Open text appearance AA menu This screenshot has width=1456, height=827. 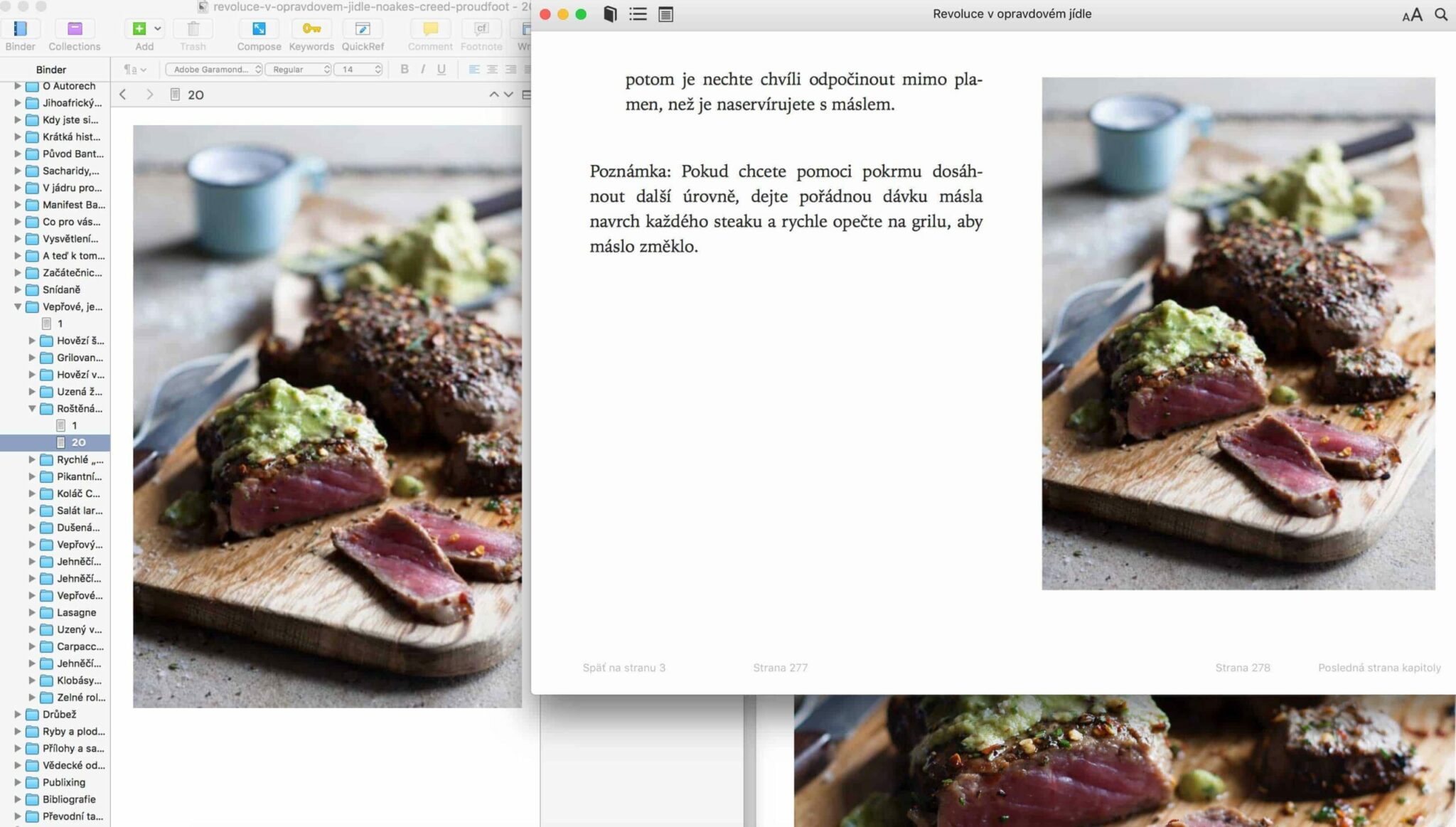point(1412,15)
